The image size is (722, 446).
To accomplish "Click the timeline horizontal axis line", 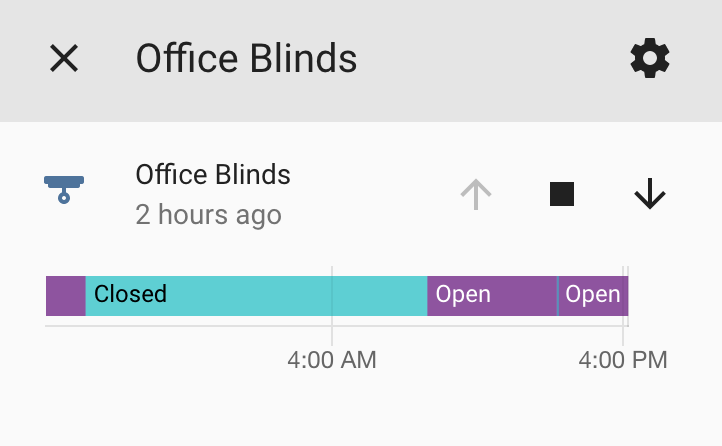I will tap(337, 326).
